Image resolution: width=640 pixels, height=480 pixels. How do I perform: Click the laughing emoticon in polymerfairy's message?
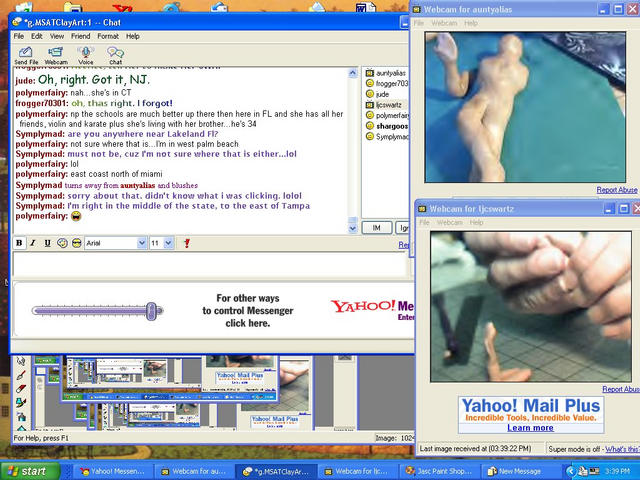tap(76, 216)
